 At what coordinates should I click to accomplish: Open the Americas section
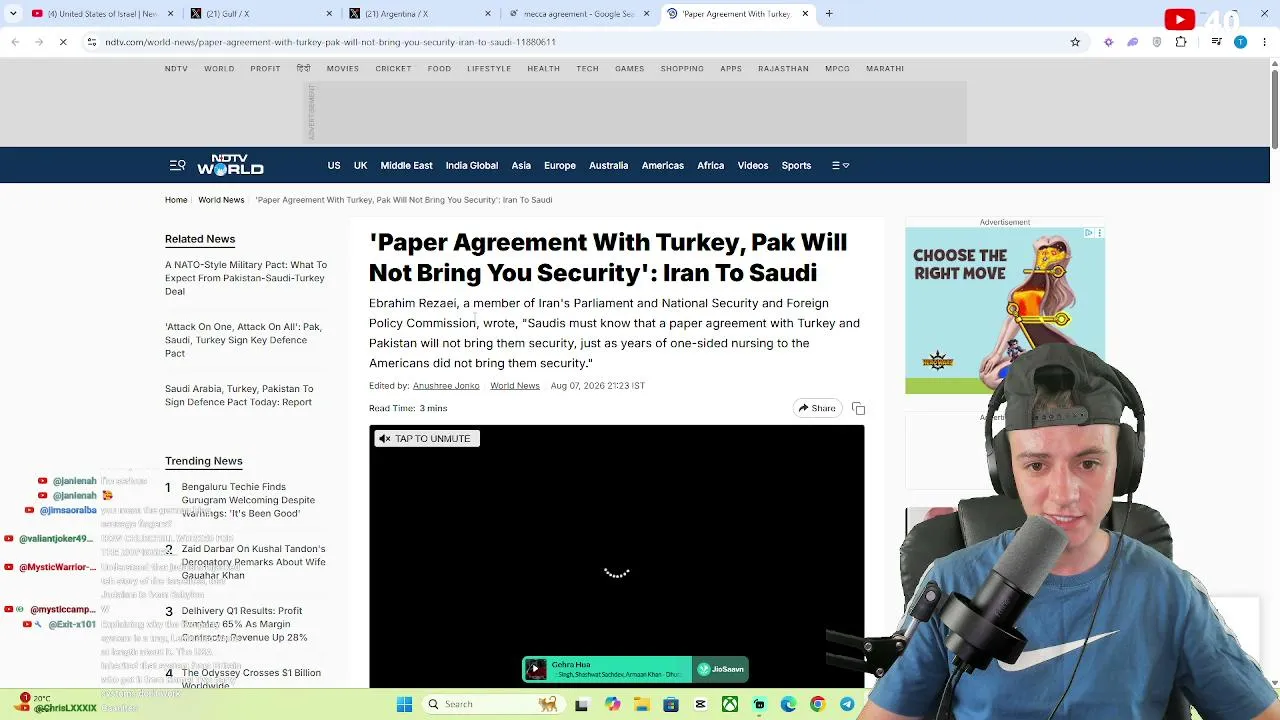point(663,166)
